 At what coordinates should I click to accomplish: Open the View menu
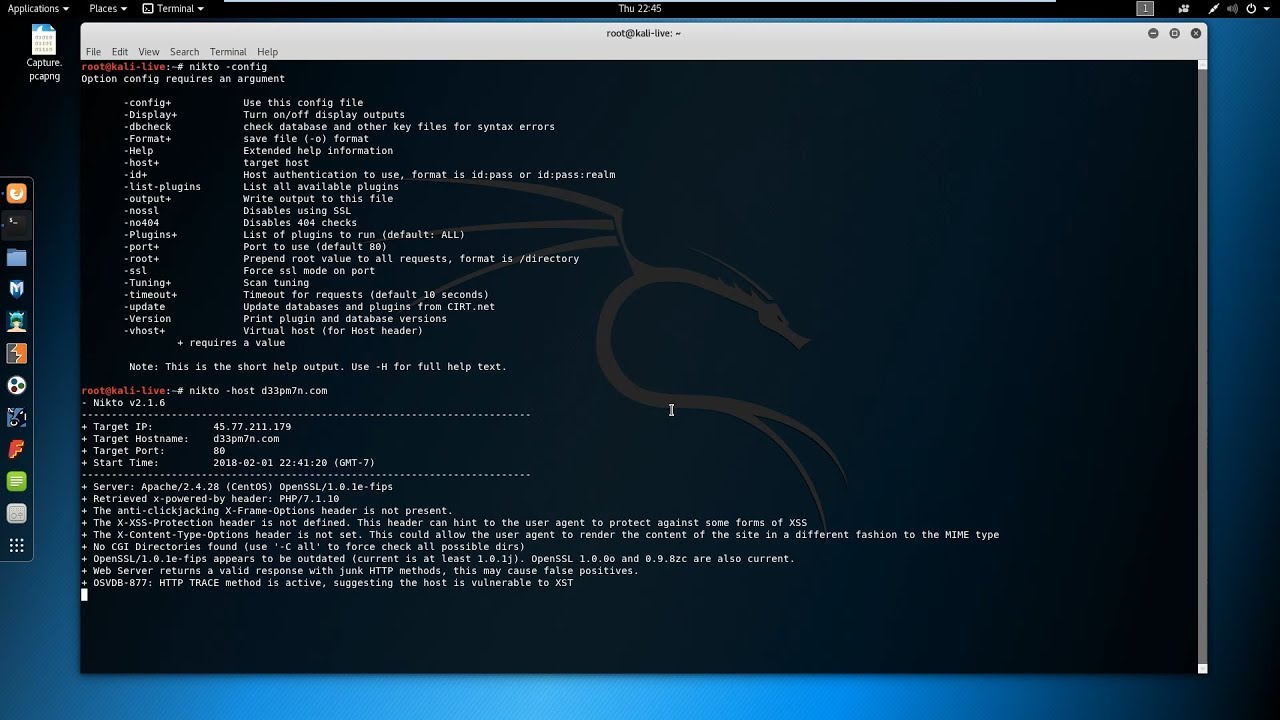[149, 52]
